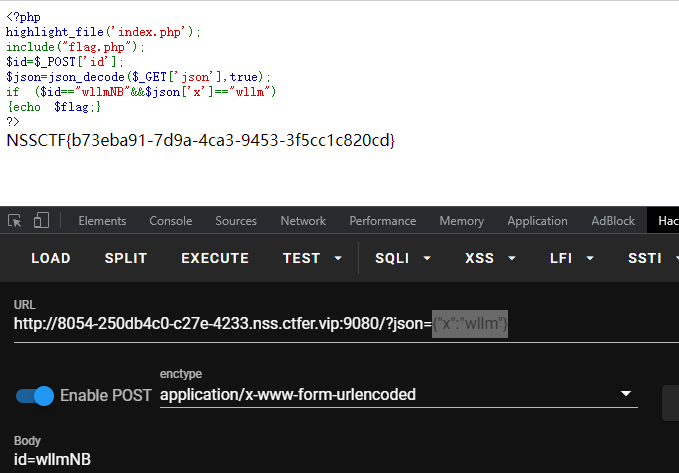Click the LOAD button
This screenshot has width=679, height=473.
(51, 258)
